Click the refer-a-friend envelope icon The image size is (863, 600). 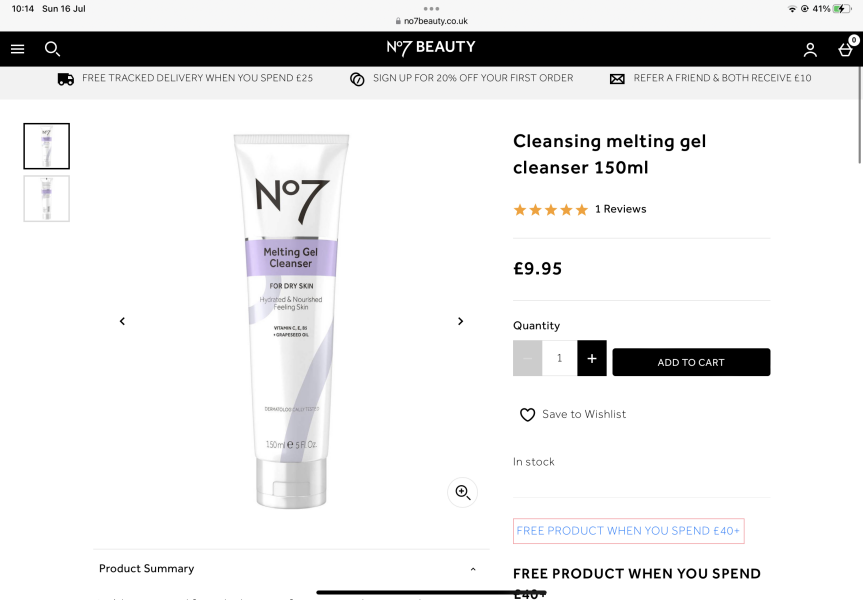(617, 78)
